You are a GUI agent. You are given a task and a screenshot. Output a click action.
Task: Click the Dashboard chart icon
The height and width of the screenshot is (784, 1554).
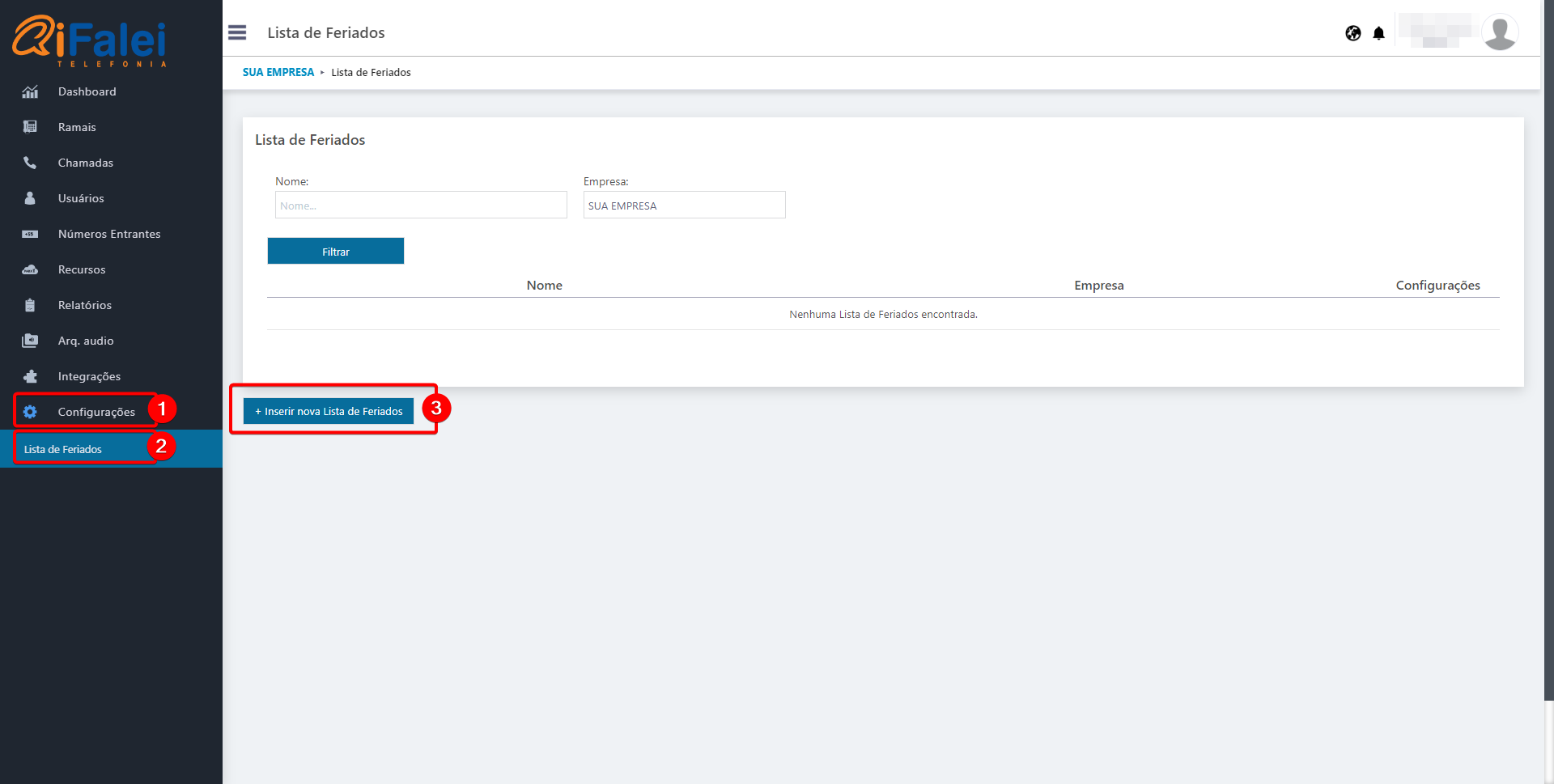pyautogui.click(x=30, y=91)
